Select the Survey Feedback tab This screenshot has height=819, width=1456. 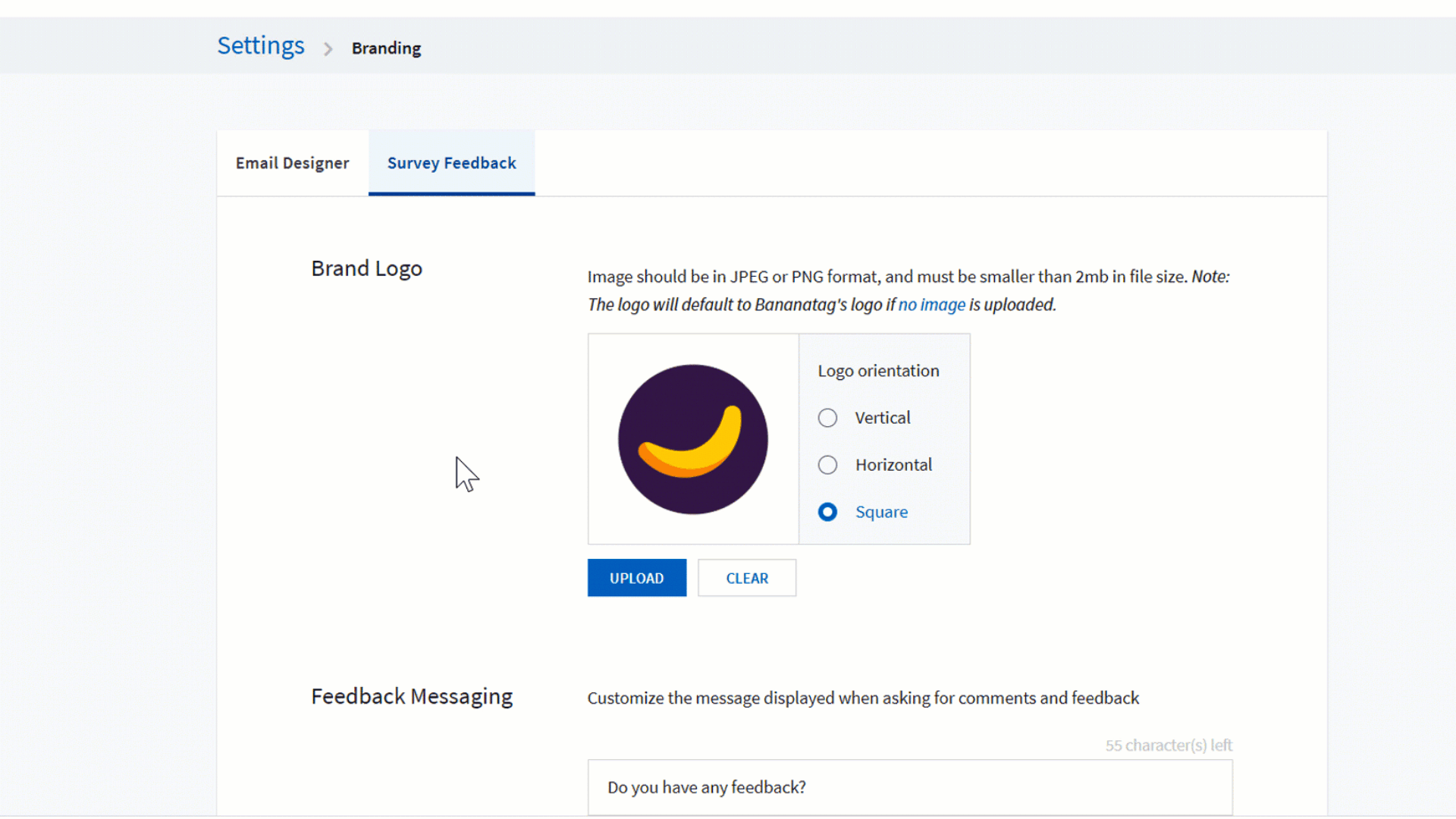click(452, 163)
